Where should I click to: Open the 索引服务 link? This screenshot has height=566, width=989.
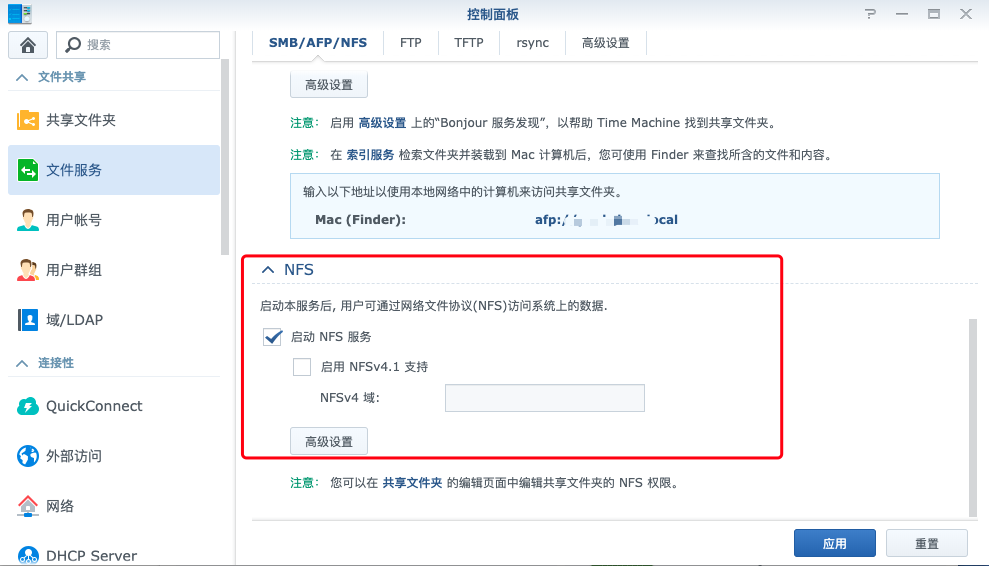tap(370, 155)
